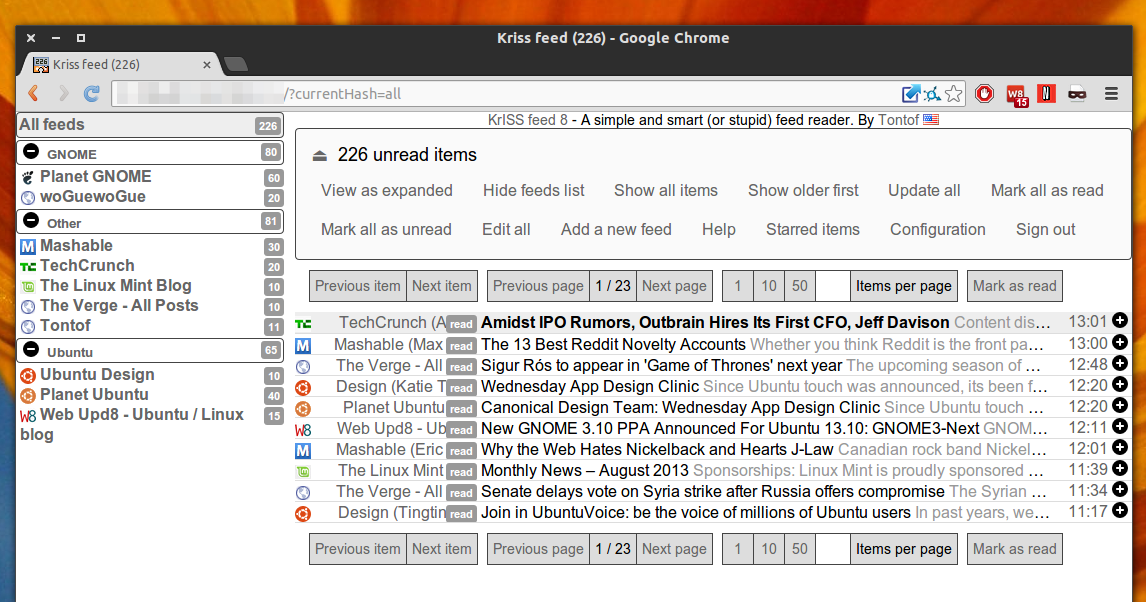Bookmark the page with star icon
1146x602 pixels.
pos(953,94)
